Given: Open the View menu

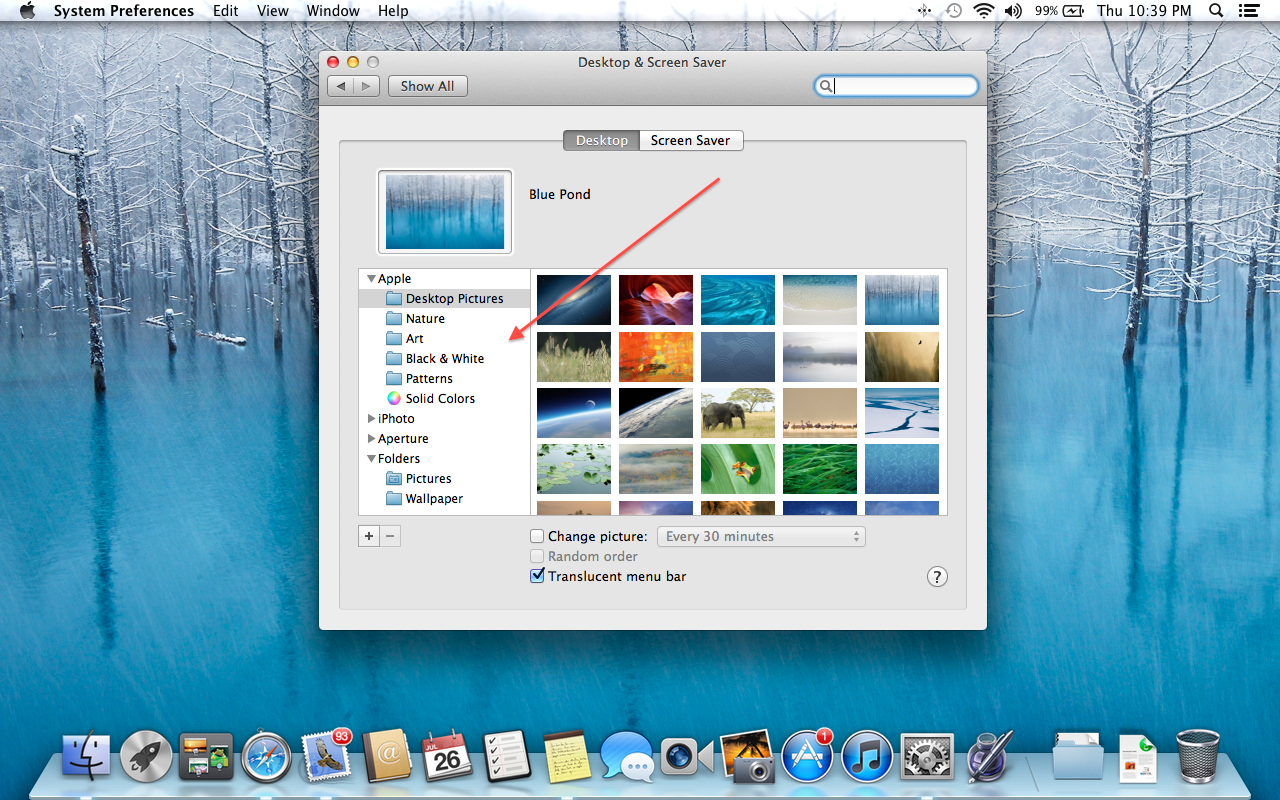Looking at the screenshot, I should point(273,11).
